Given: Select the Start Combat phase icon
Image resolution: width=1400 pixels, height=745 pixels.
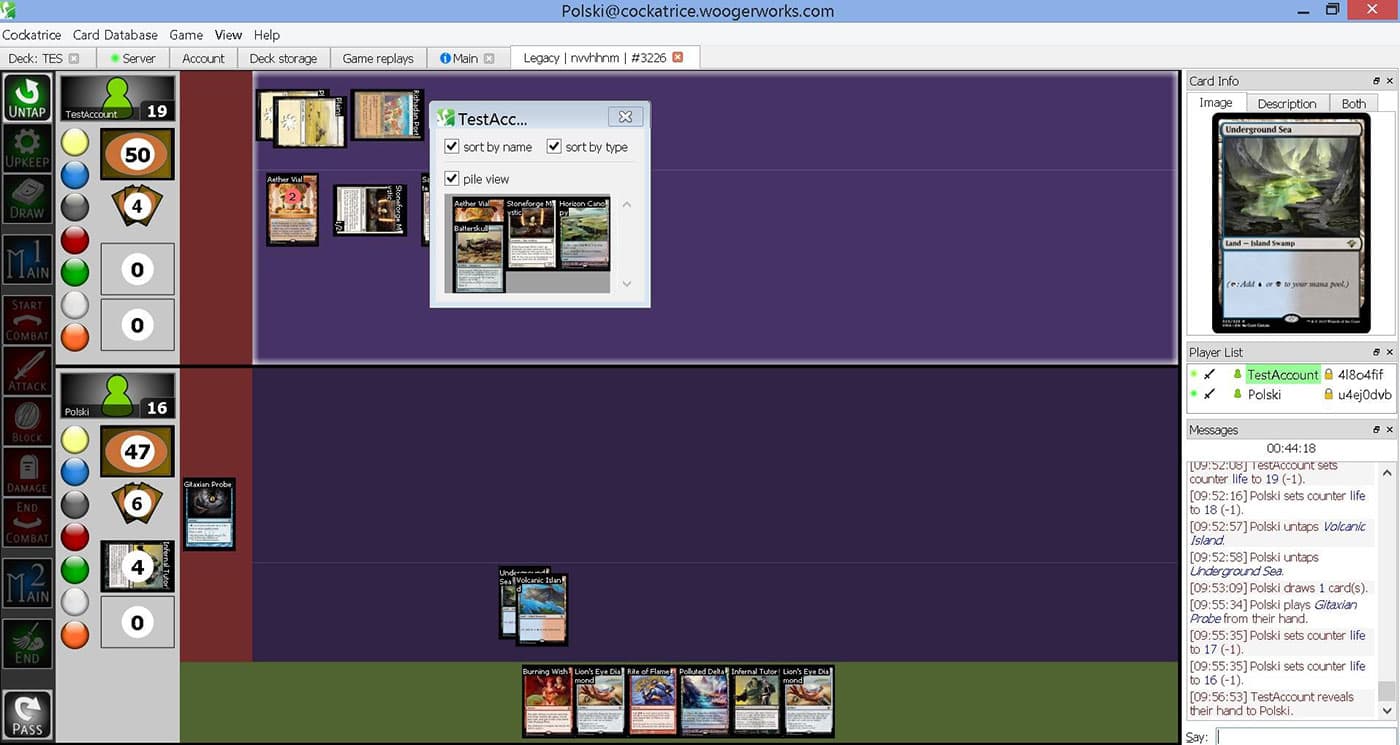Looking at the screenshot, I should [x=27, y=320].
